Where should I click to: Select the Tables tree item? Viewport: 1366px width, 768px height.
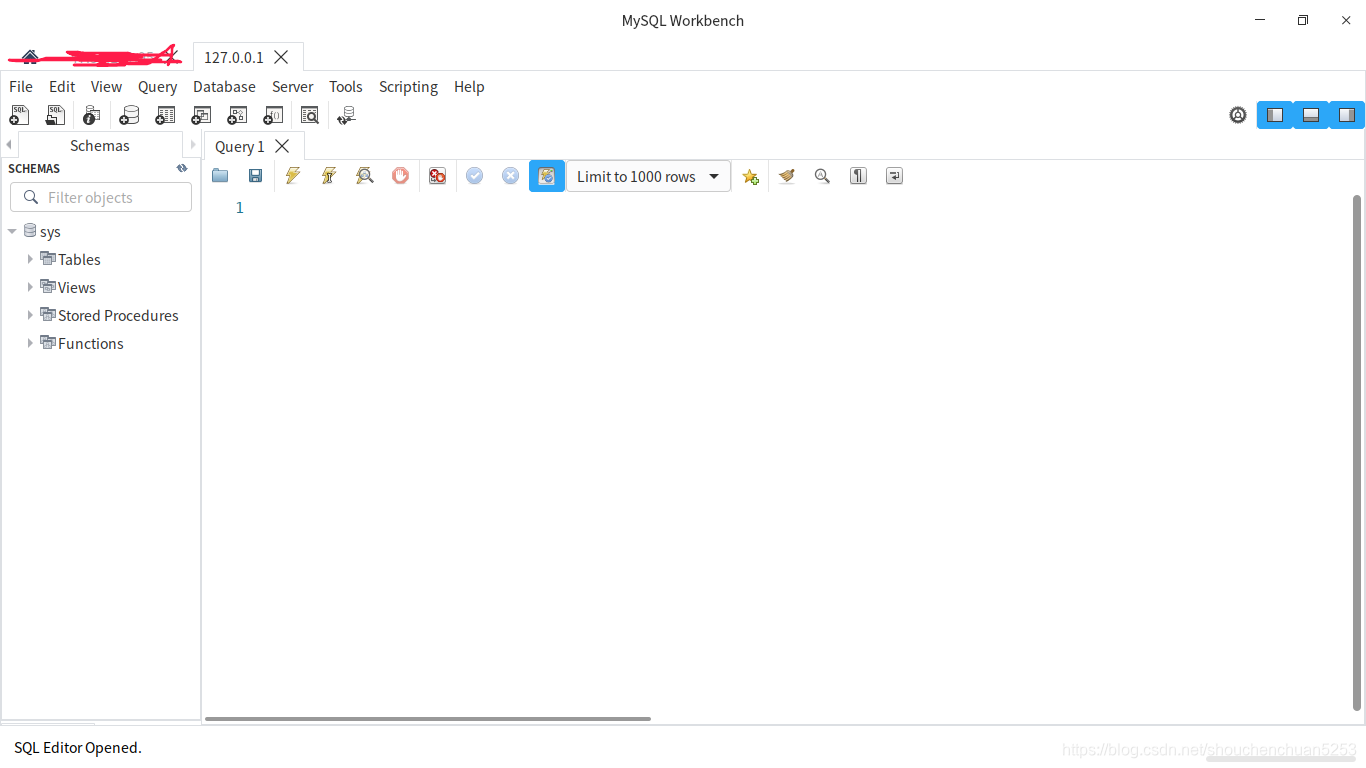click(79, 259)
